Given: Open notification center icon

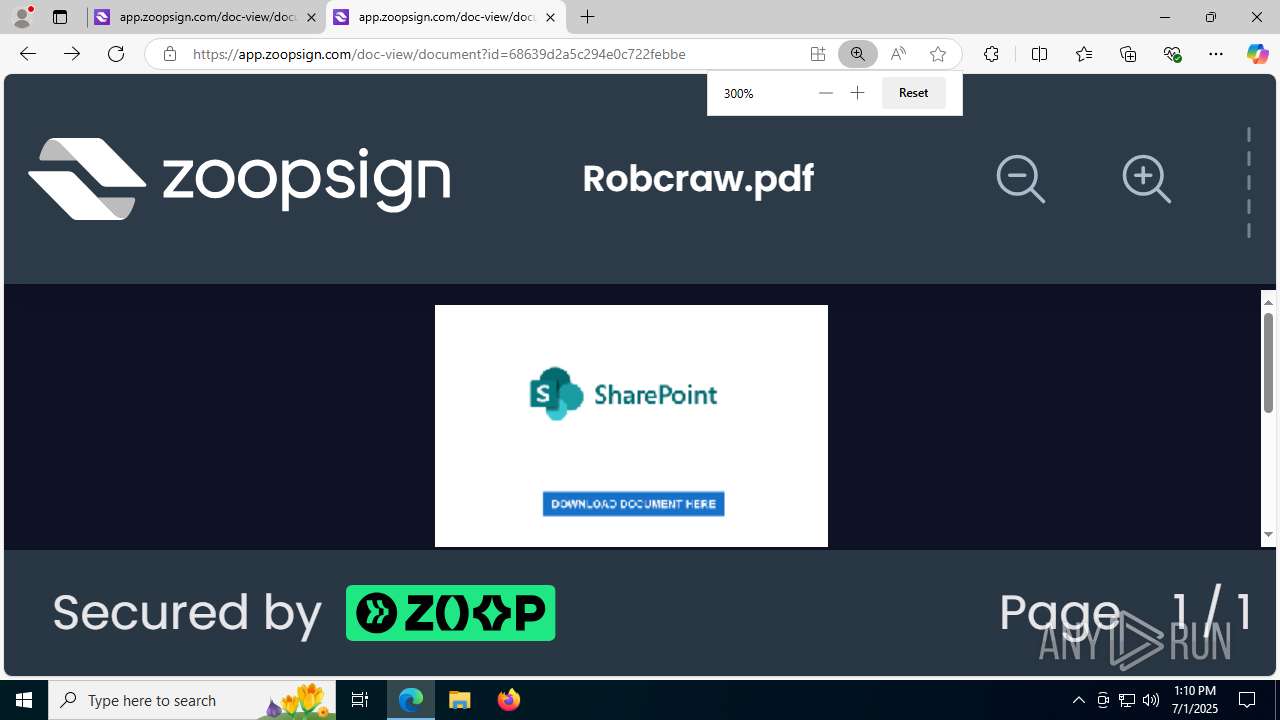Looking at the screenshot, I should [x=1247, y=700].
